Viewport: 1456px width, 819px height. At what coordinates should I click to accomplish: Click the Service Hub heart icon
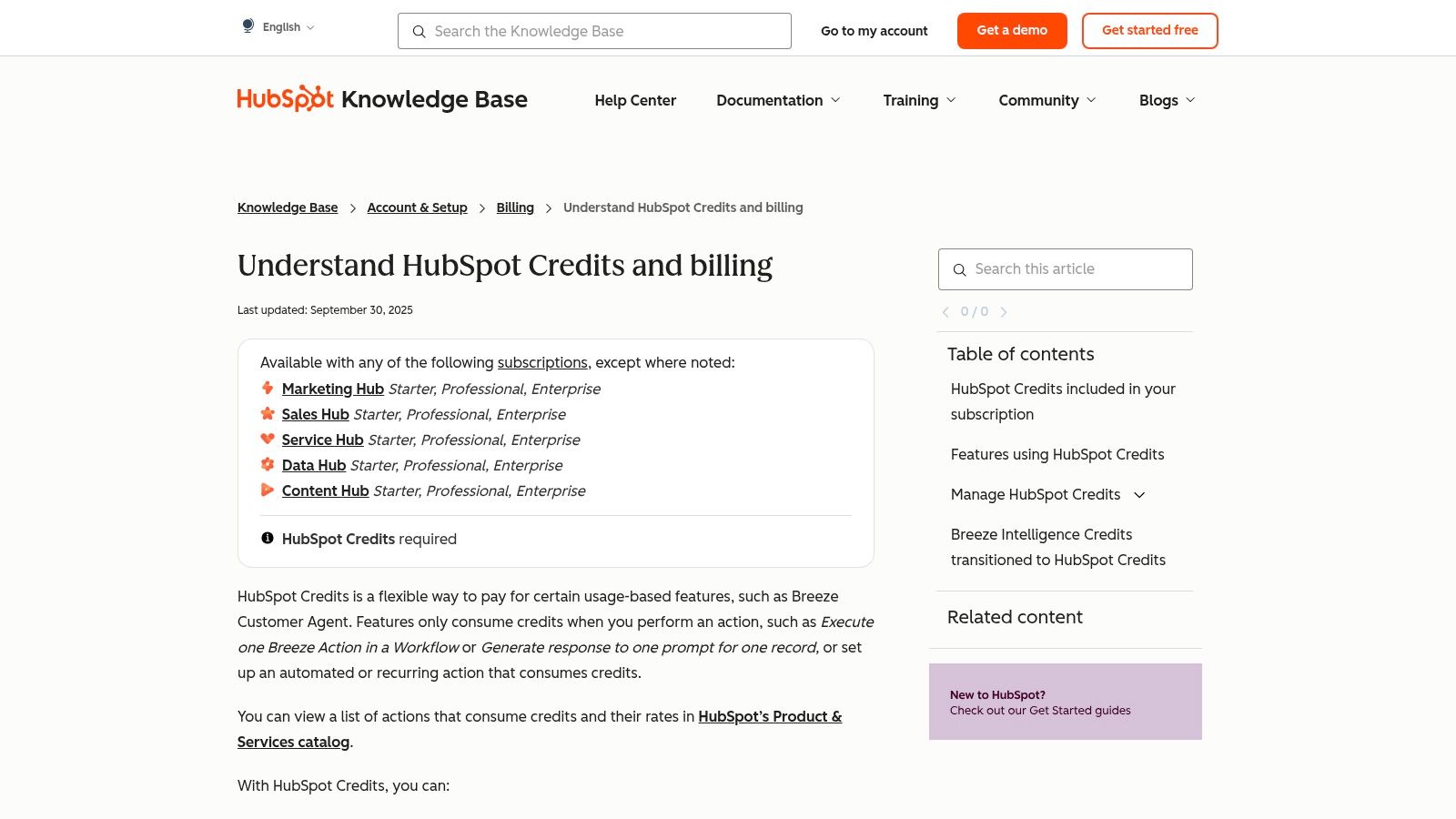click(x=268, y=440)
